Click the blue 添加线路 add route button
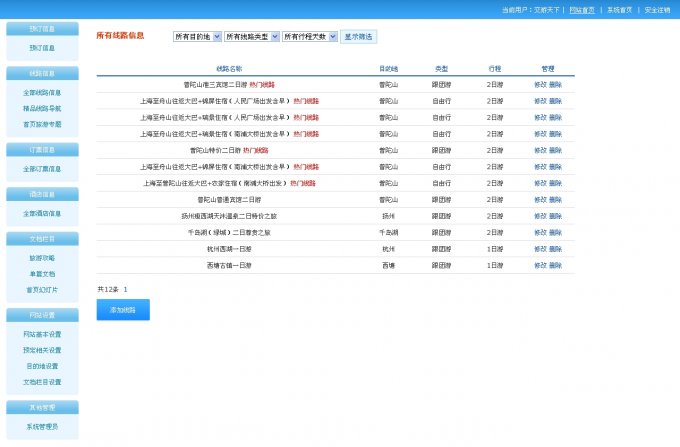Image resolution: width=680 pixels, height=447 pixels. [123, 310]
